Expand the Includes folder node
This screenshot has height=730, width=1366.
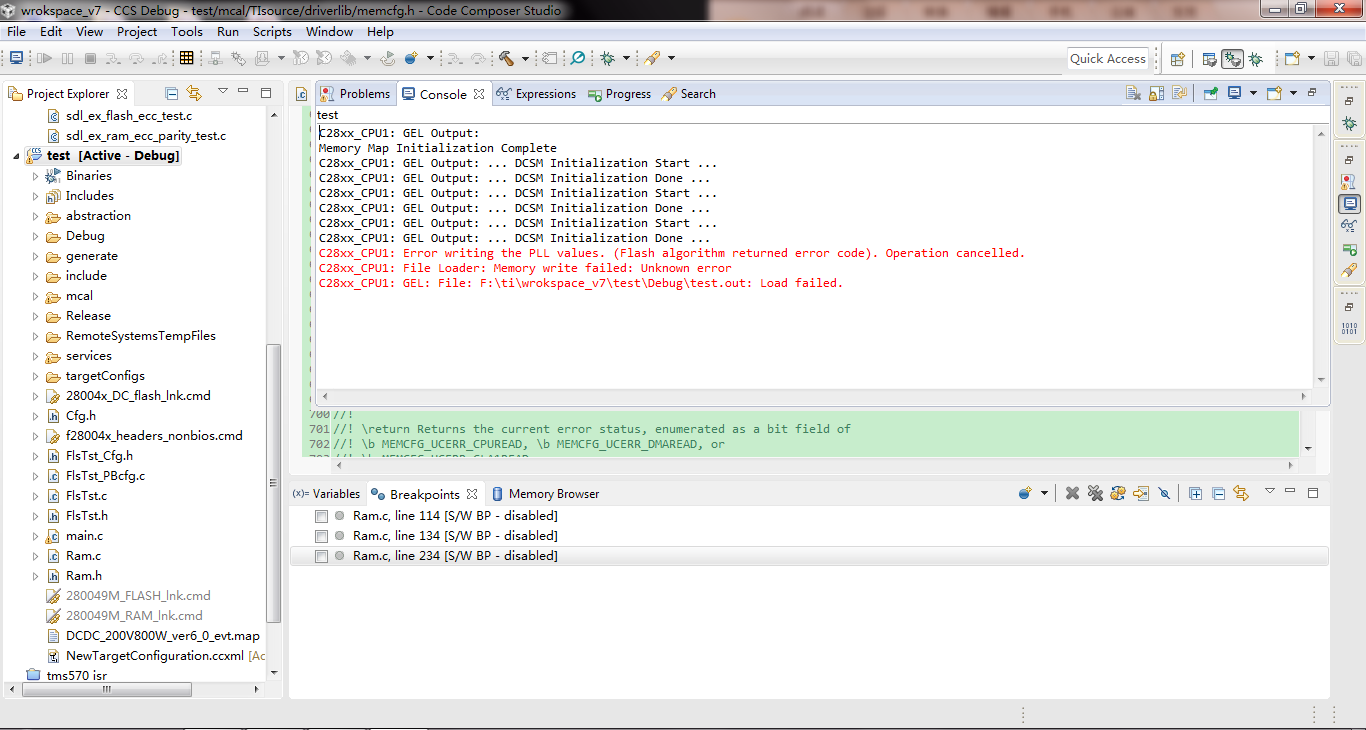(x=35, y=196)
